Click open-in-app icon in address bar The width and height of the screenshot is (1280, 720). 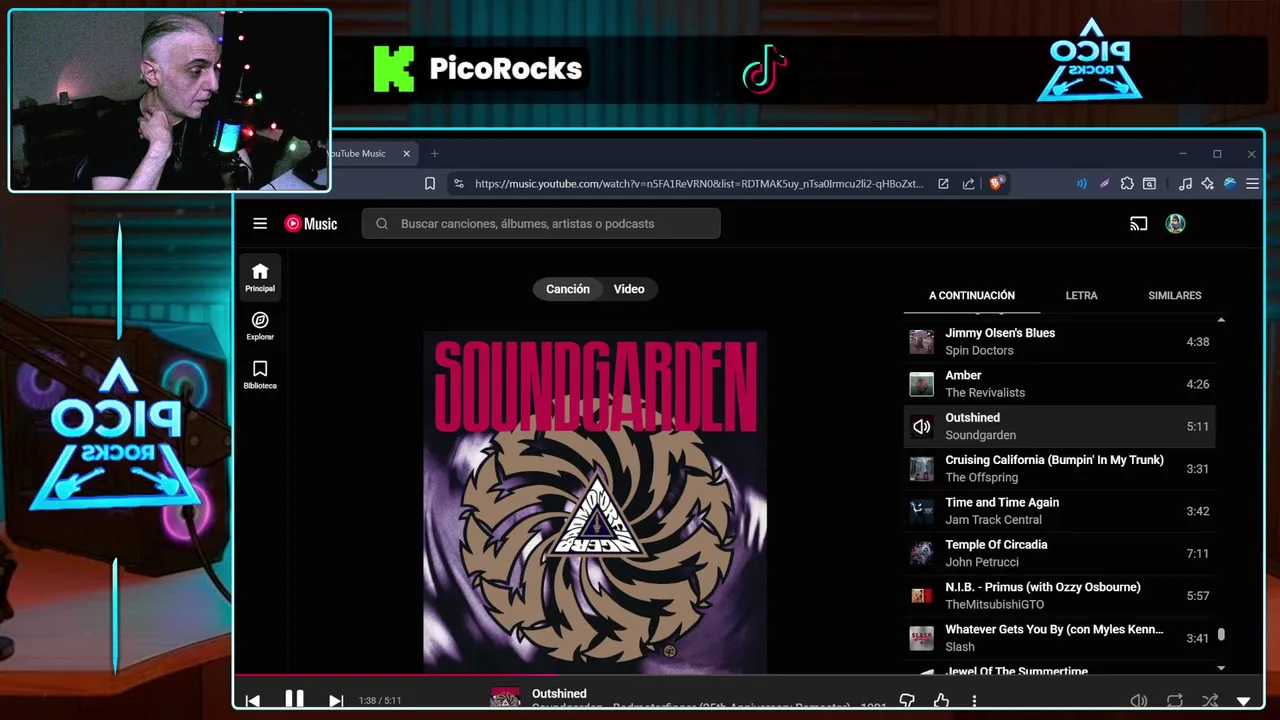click(x=943, y=184)
